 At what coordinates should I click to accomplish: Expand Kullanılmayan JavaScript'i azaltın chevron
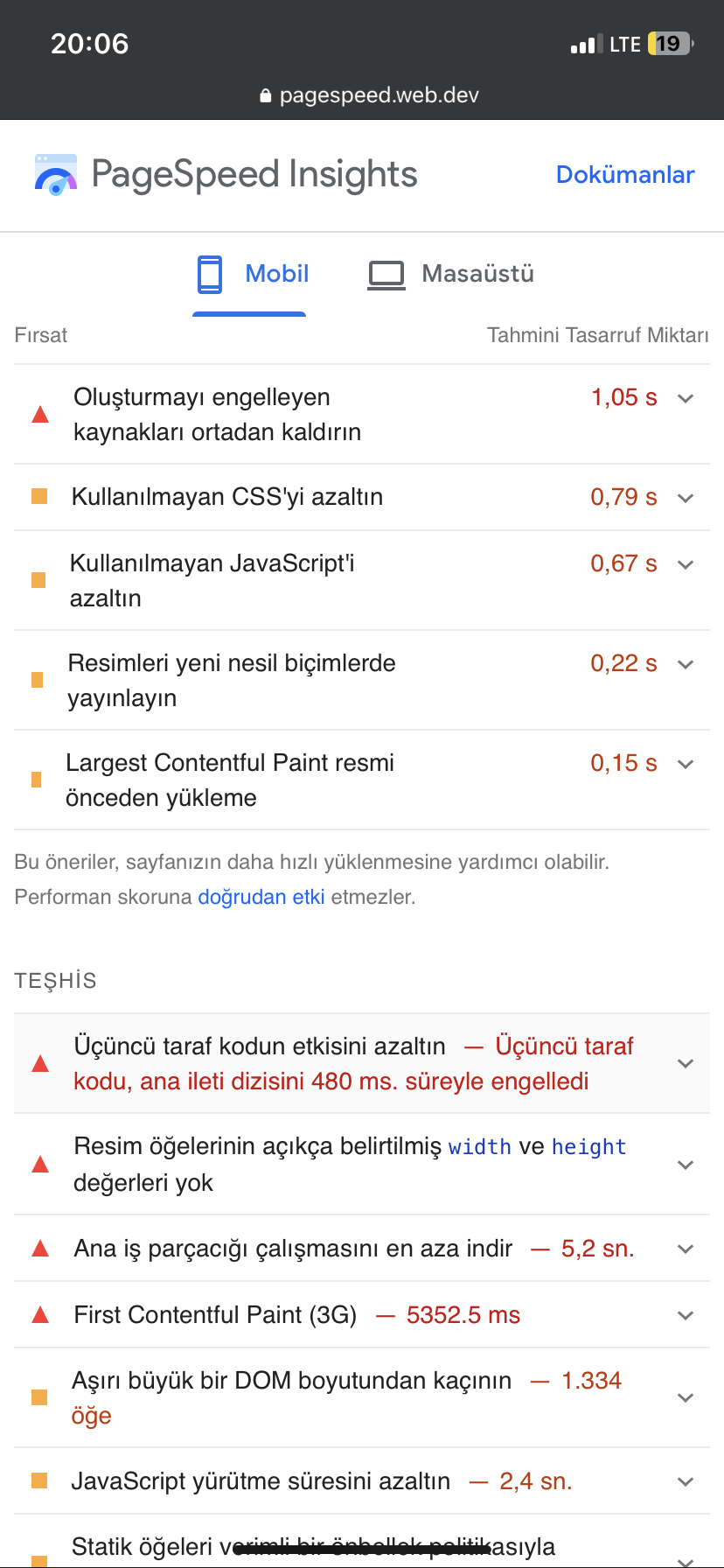click(686, 564)
